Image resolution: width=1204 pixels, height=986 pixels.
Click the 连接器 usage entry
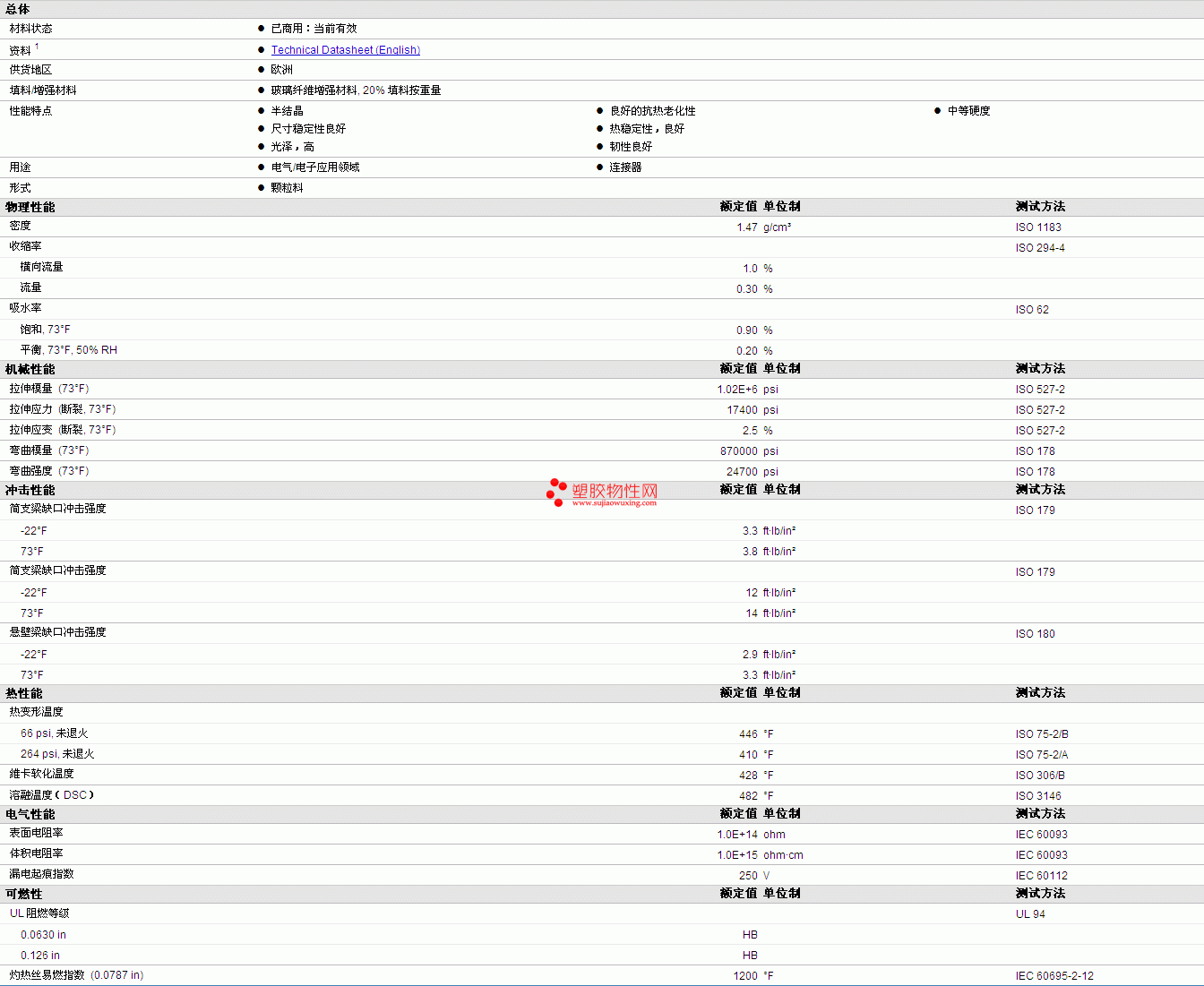625,167
